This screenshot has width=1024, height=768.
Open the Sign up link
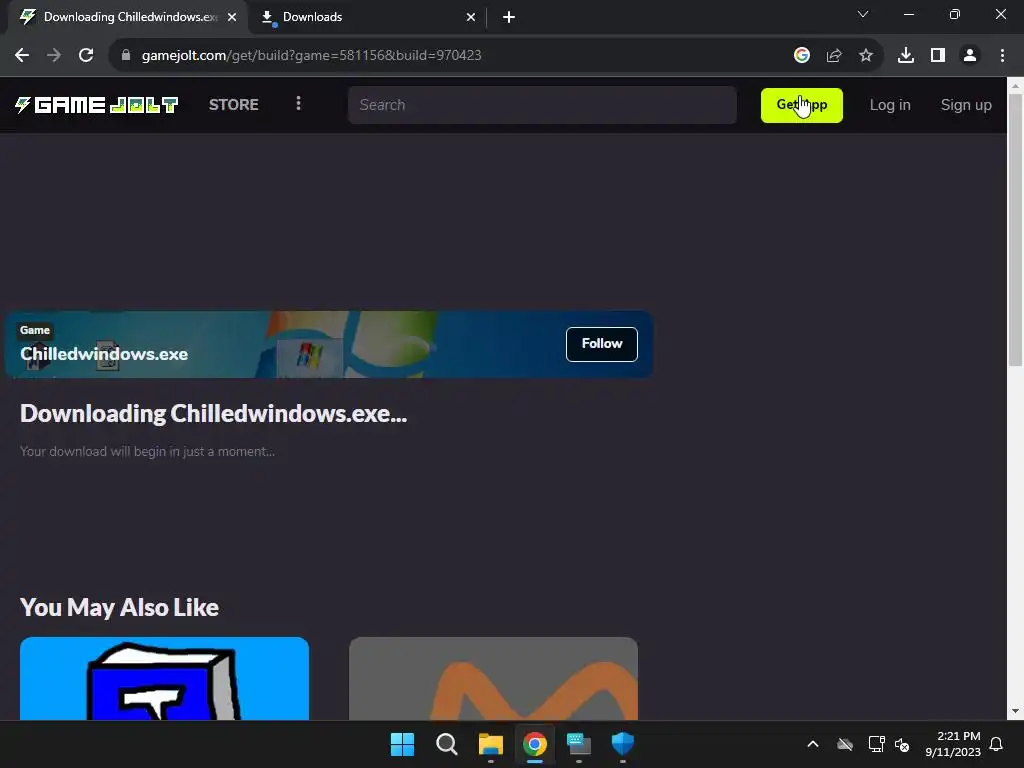[966, 105]
